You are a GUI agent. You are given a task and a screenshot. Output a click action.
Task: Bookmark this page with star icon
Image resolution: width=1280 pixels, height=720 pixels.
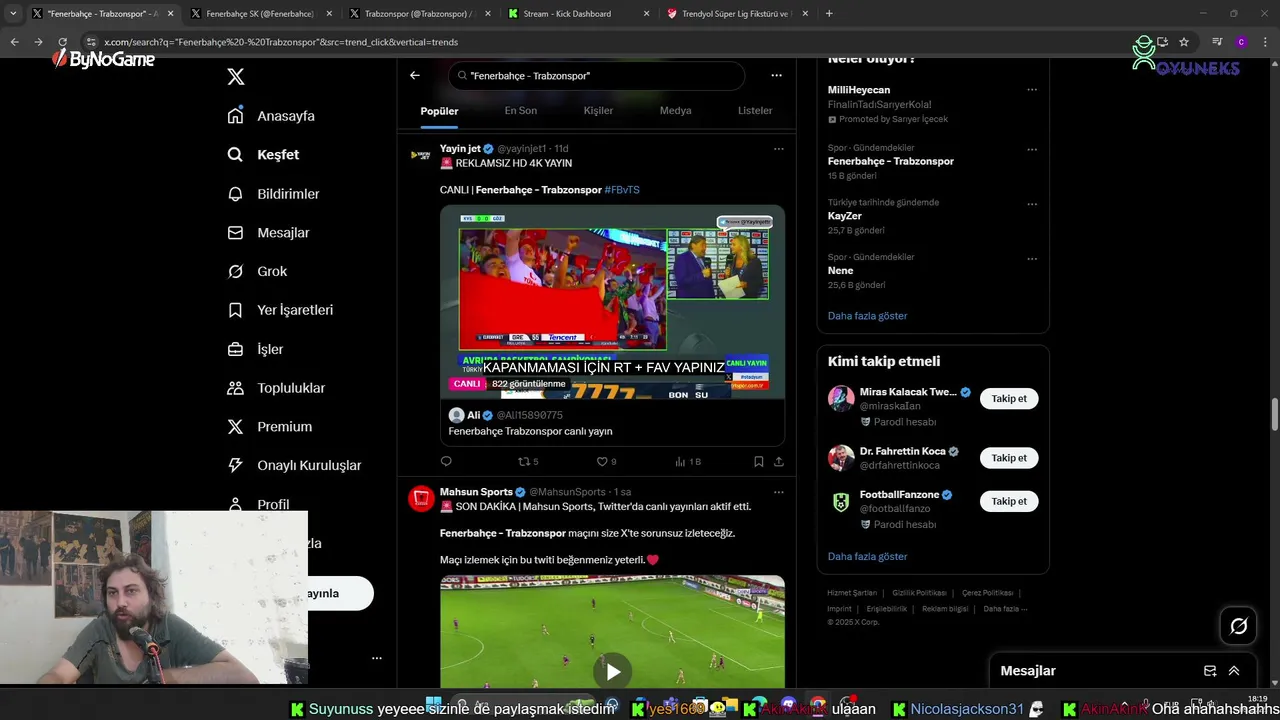[1184, 42]
